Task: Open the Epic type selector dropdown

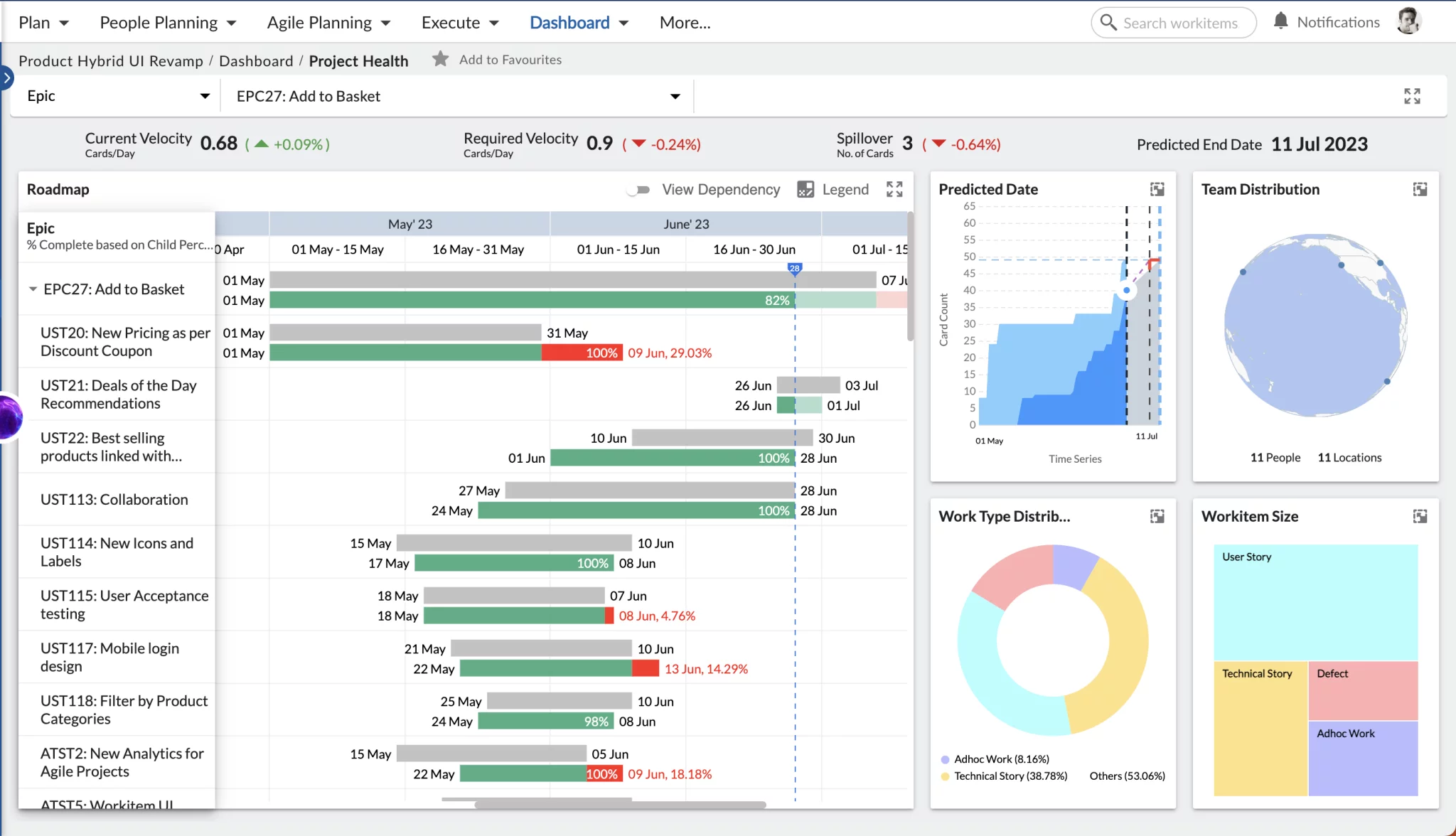Action: [x=205, y=95]
